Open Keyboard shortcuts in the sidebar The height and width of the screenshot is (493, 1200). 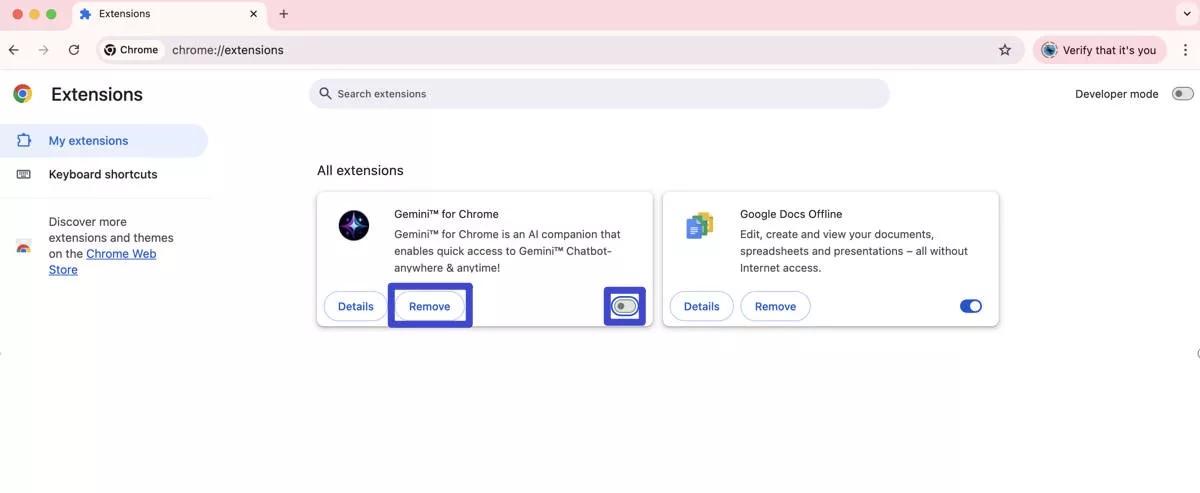104,174
